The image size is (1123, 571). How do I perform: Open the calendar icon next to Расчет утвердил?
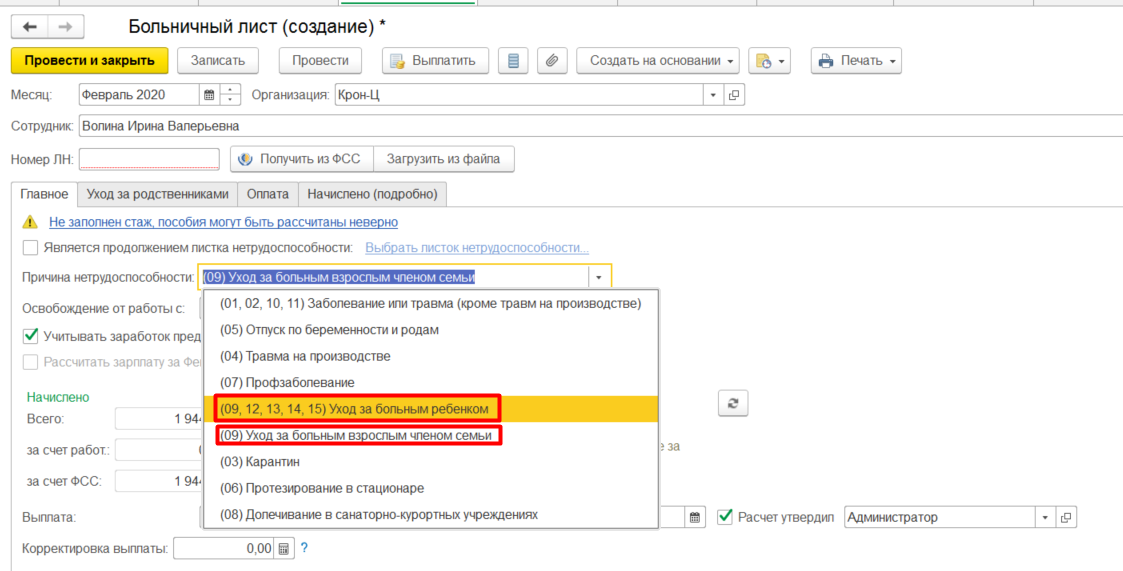694,517
